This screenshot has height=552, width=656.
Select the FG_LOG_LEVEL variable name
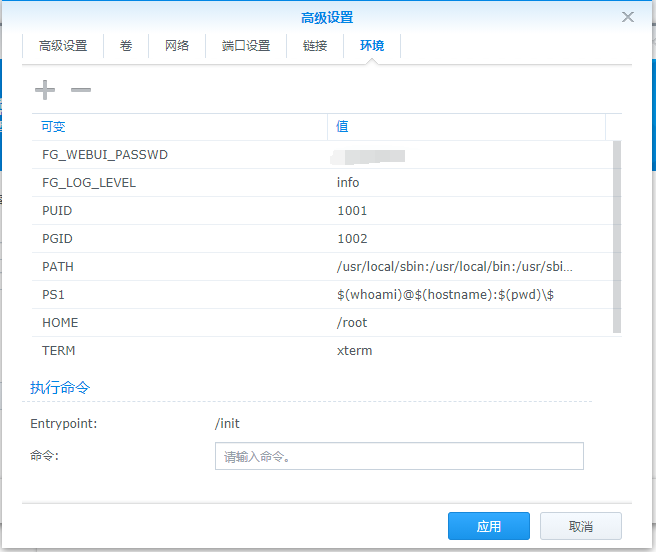pos(89,183)
